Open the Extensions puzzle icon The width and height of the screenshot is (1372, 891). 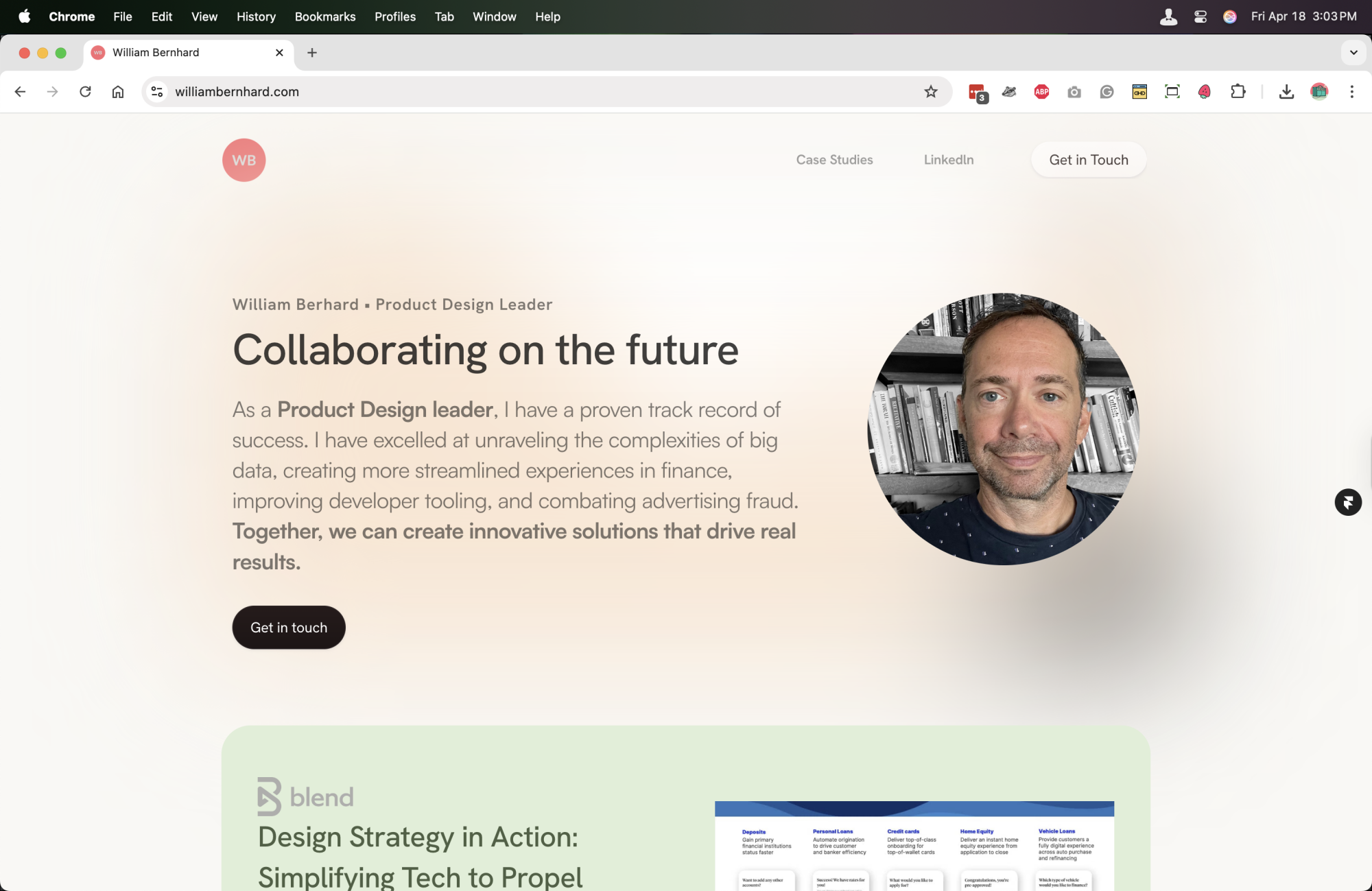[x=1238, y=91]
